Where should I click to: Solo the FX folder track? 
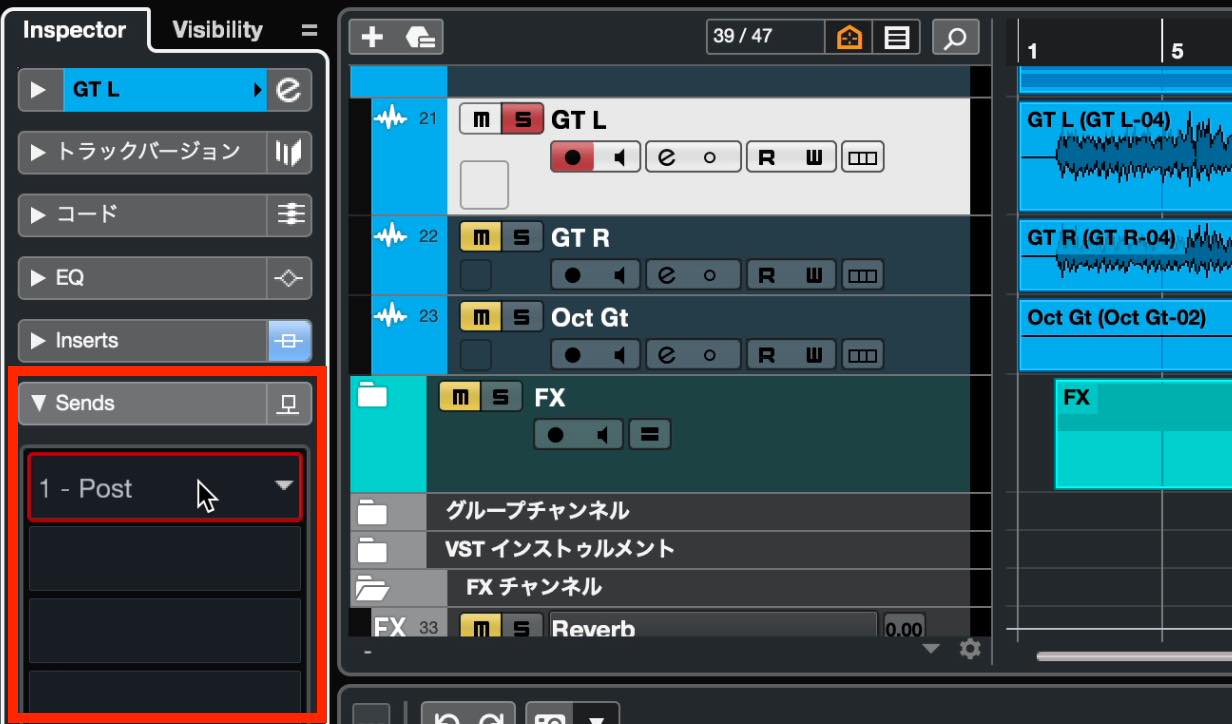pos(501,397)
